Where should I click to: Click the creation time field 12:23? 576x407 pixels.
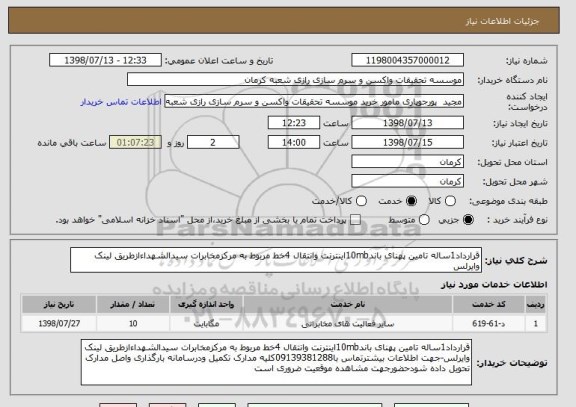[294, 123]
